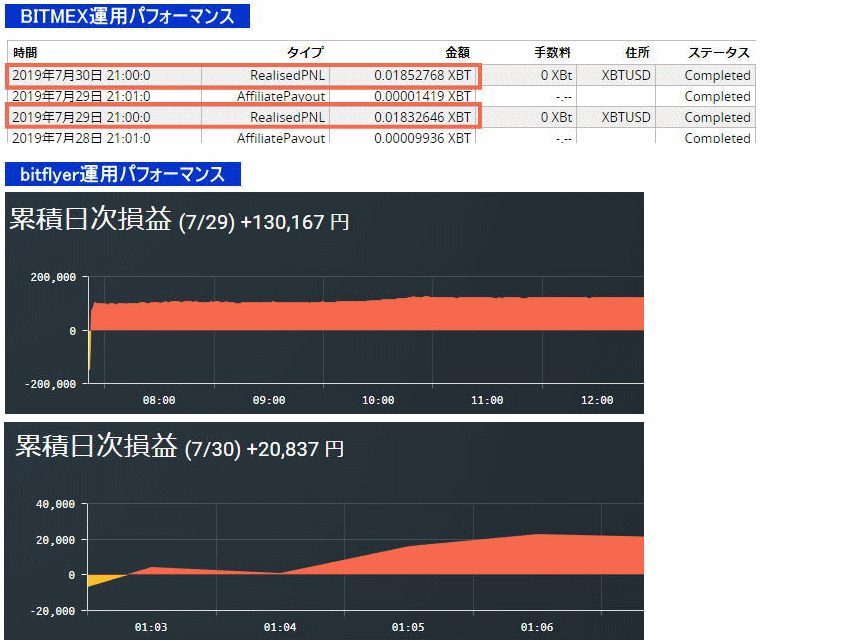Click the bitflyer運用パフォーマンス heading banner
The width and height of the screenshot is (862, 640).
(x=122, y=174)
